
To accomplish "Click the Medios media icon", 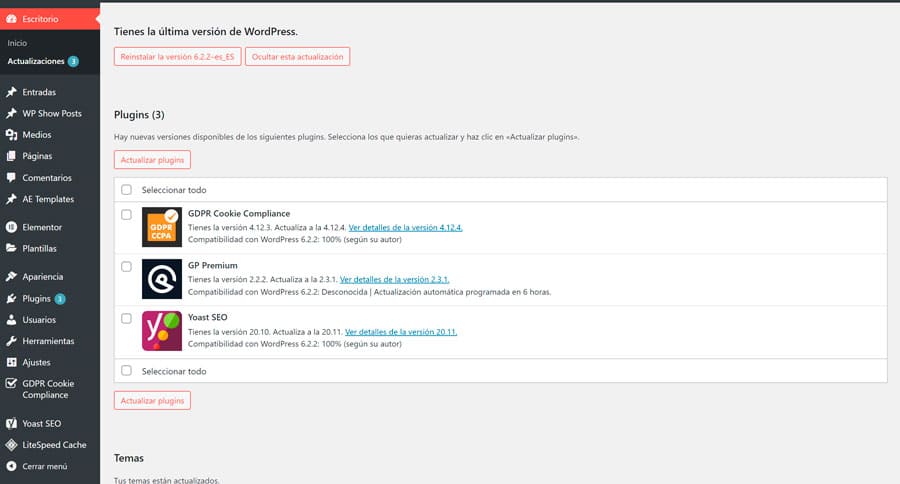I will [11, 134].
